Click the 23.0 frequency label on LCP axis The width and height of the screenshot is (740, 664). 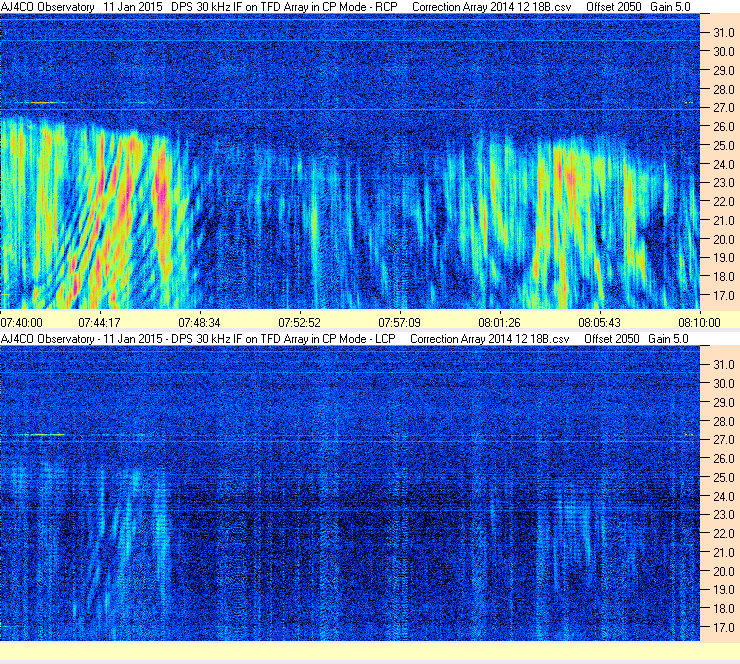[723, 515]
